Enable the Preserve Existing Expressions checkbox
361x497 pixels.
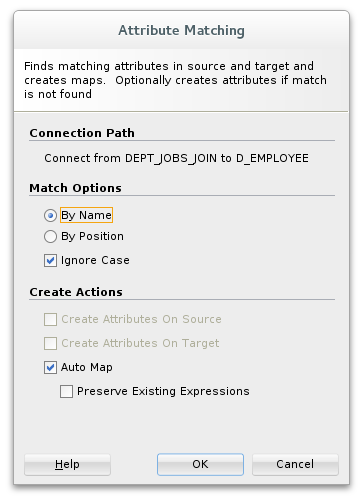click(x=66, y=391)
